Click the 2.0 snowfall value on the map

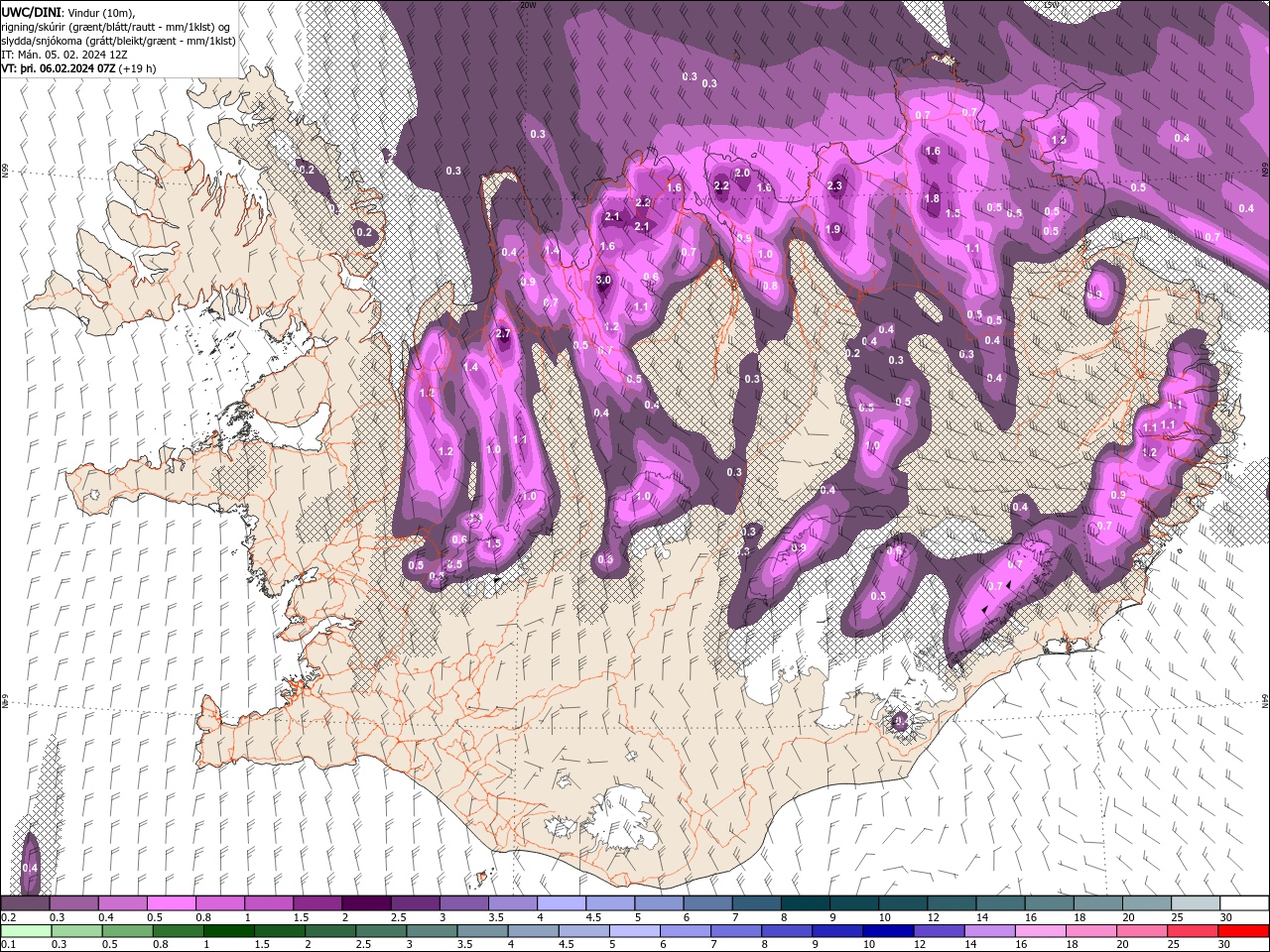tap(741, 173)
